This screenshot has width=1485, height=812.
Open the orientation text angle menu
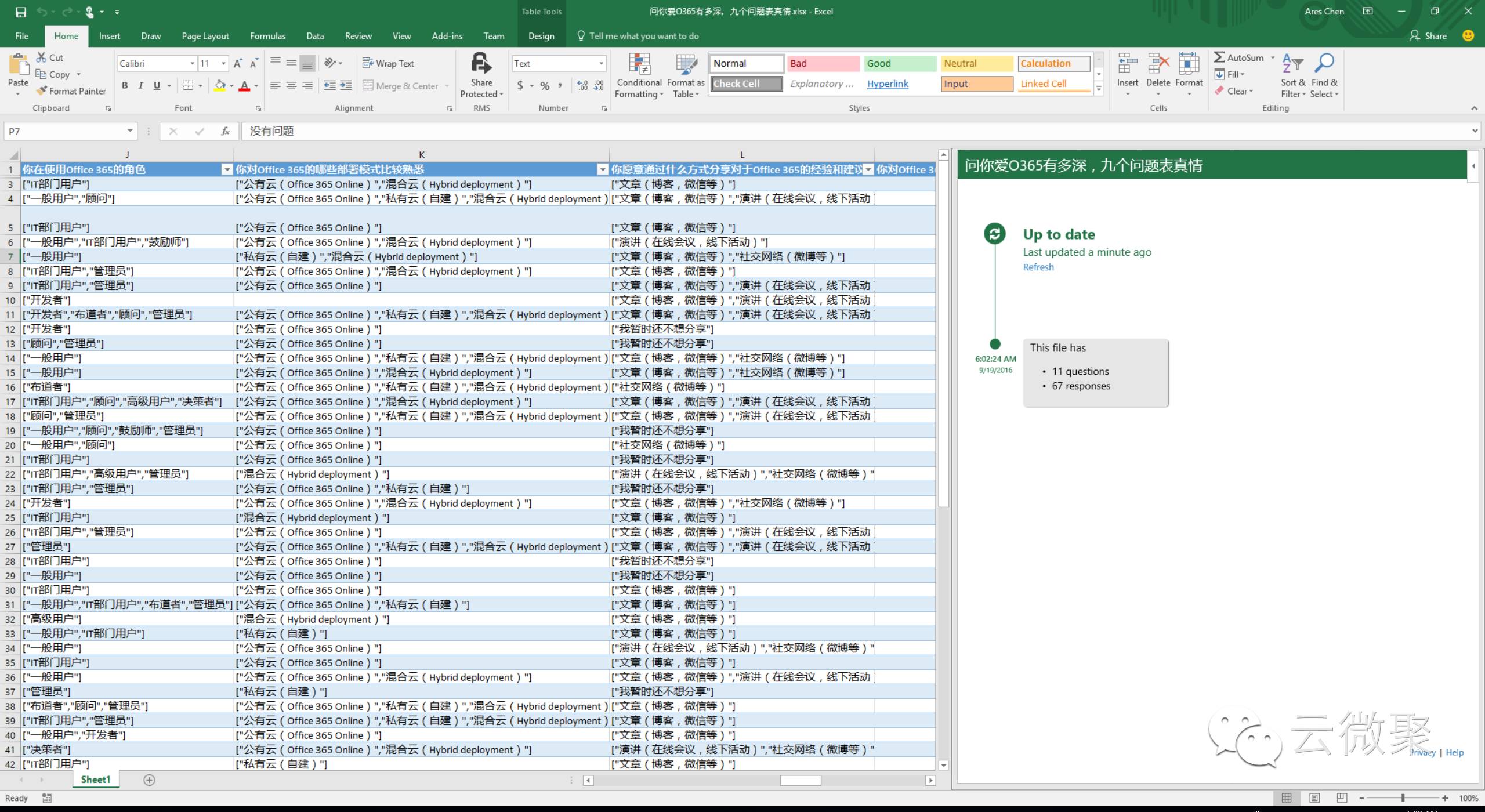point(333,63)
